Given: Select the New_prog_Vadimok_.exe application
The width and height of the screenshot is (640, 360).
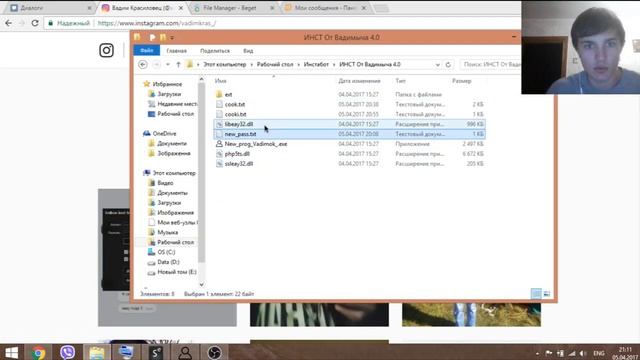Looking at the screenshot, I should pos(256,144).
